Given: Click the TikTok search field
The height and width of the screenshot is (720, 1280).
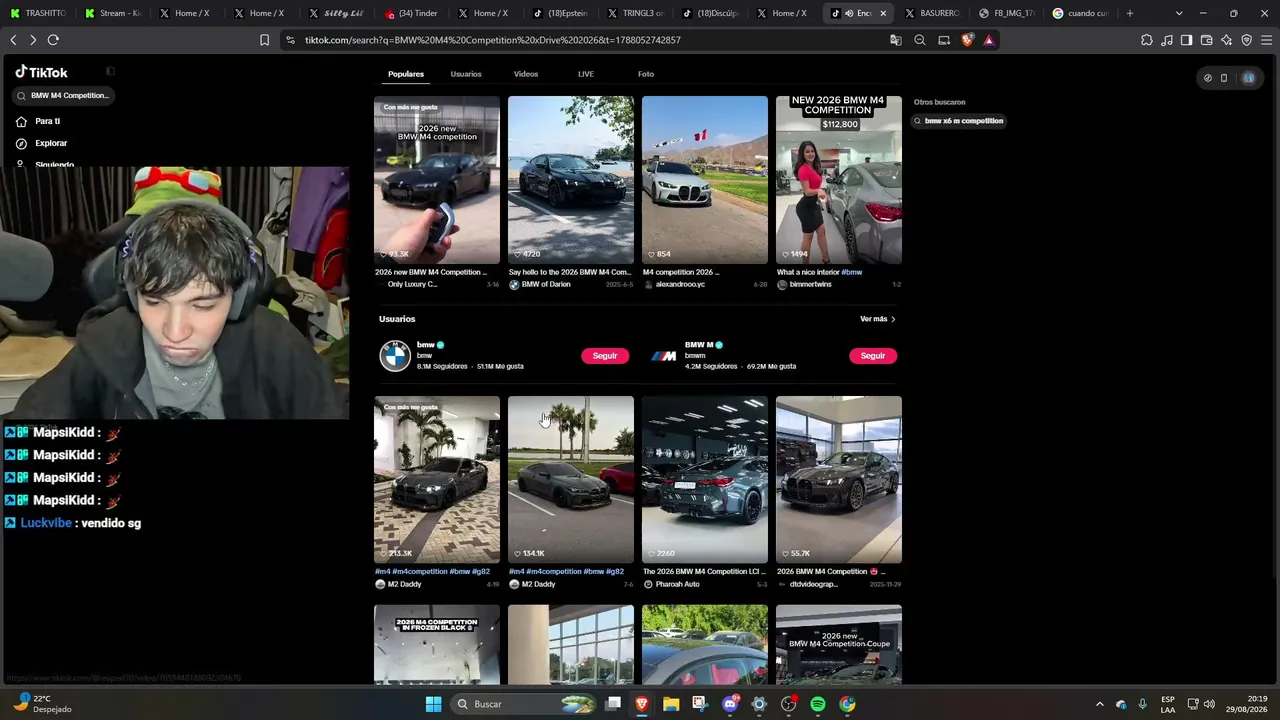Looking at the screenshot, I should pos(64,96).
